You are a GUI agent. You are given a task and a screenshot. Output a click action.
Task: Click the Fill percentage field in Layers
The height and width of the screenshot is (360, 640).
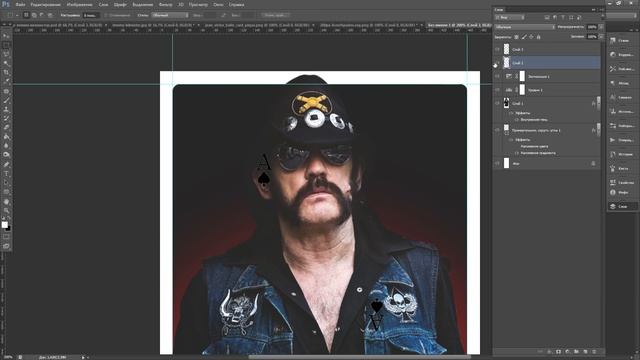click(x=592, y=37)
